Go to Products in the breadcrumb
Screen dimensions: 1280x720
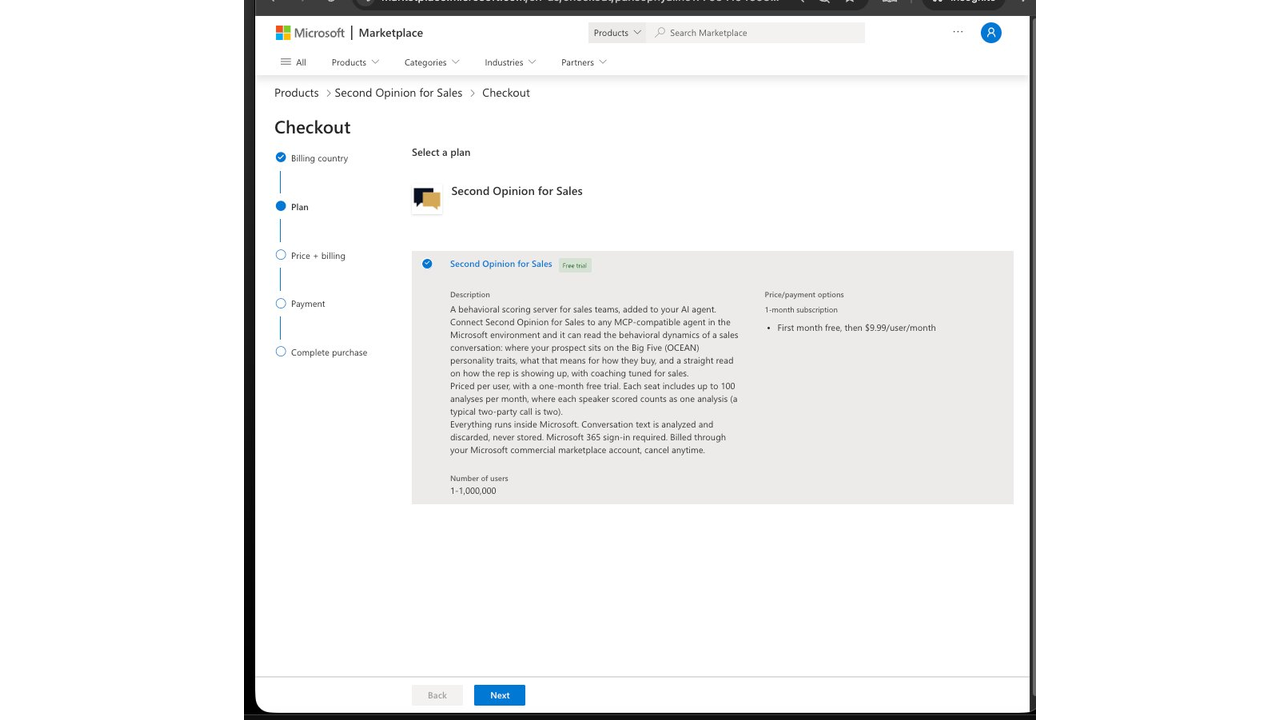(x=297, y=93)
